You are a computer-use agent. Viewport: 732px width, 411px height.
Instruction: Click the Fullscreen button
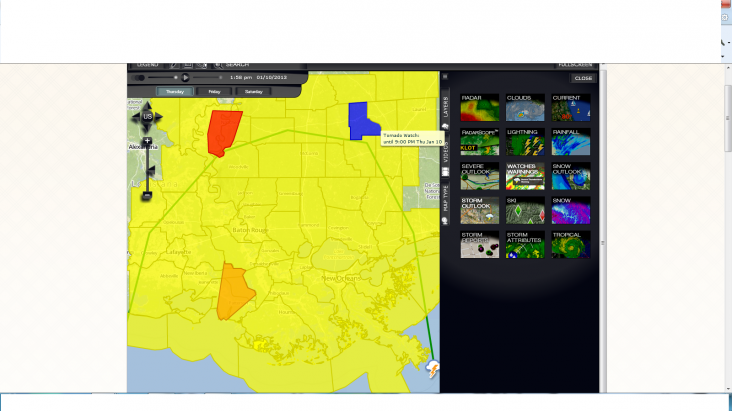click(x=577, y=65)
